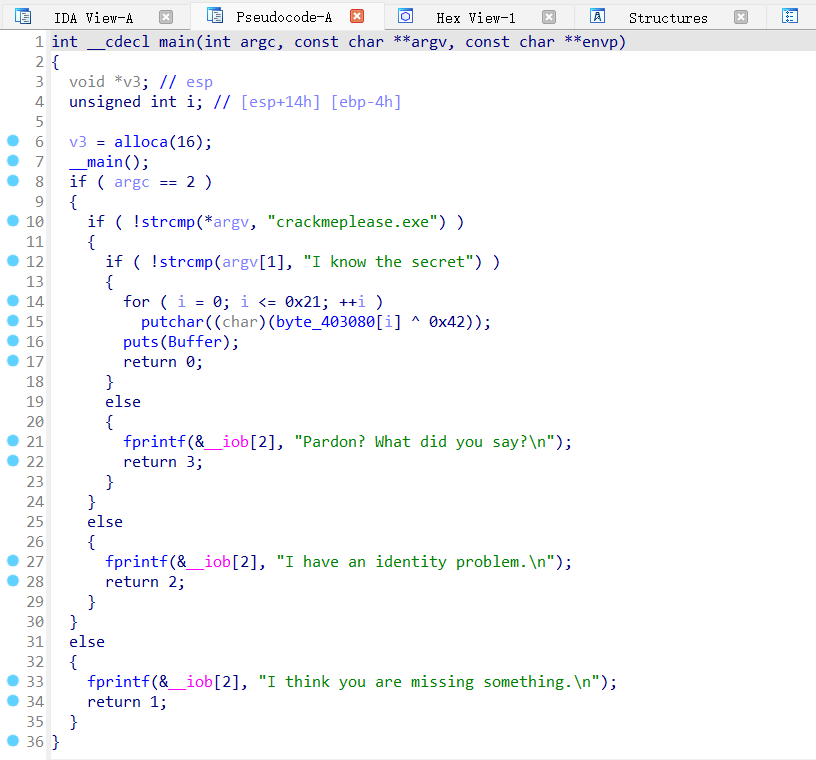Switch to the Hex View-1 tab
Viewport: 816px width, 760px height.
pos(476,18)
